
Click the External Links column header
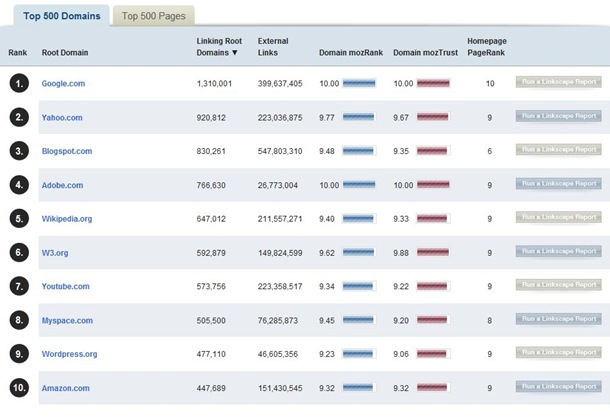tap(273, 47)
